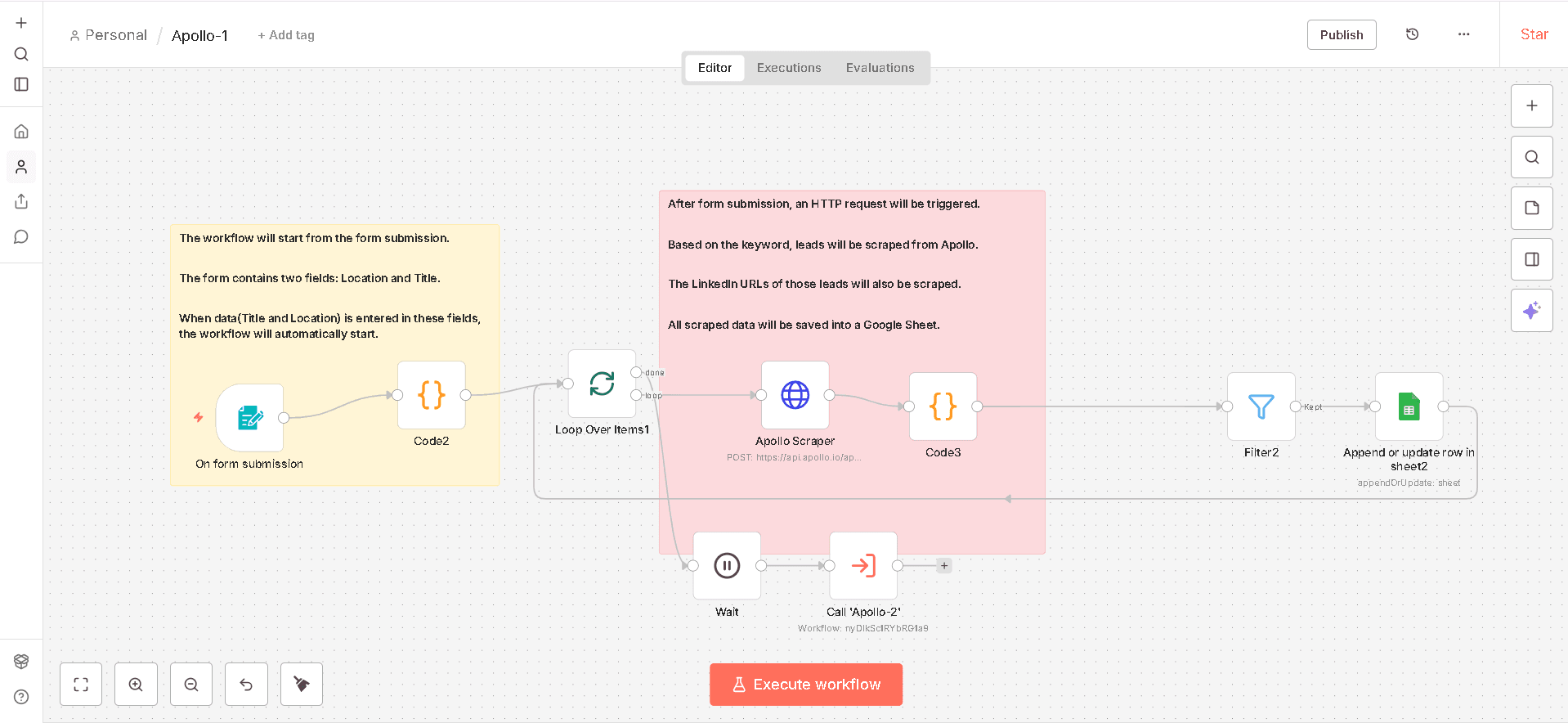1568x723 pixels.
Task: Select the Wait node
Action: tap(727, 566)
